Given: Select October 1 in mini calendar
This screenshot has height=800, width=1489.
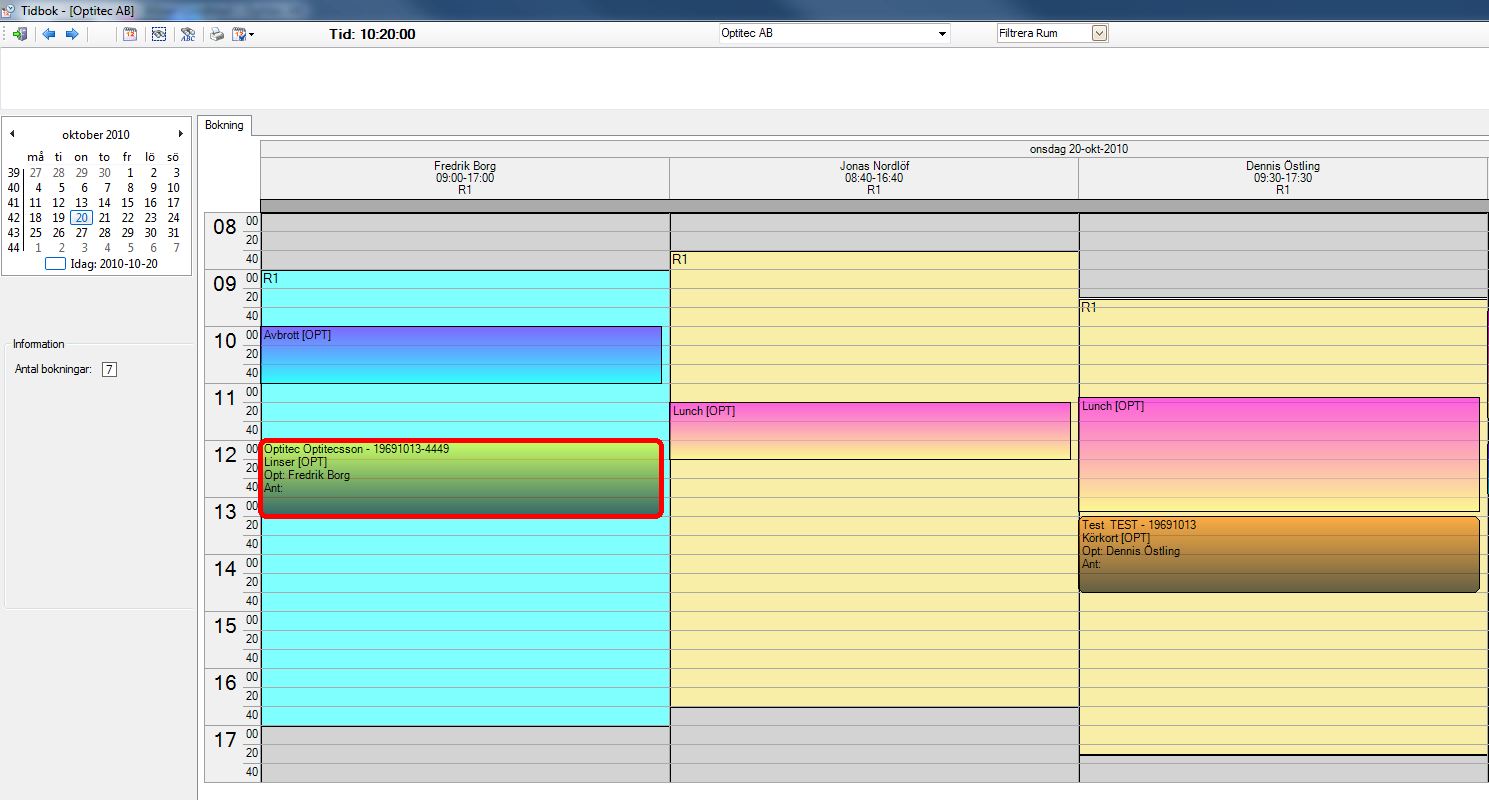Looking at the screenshot, I should (129, 172).
